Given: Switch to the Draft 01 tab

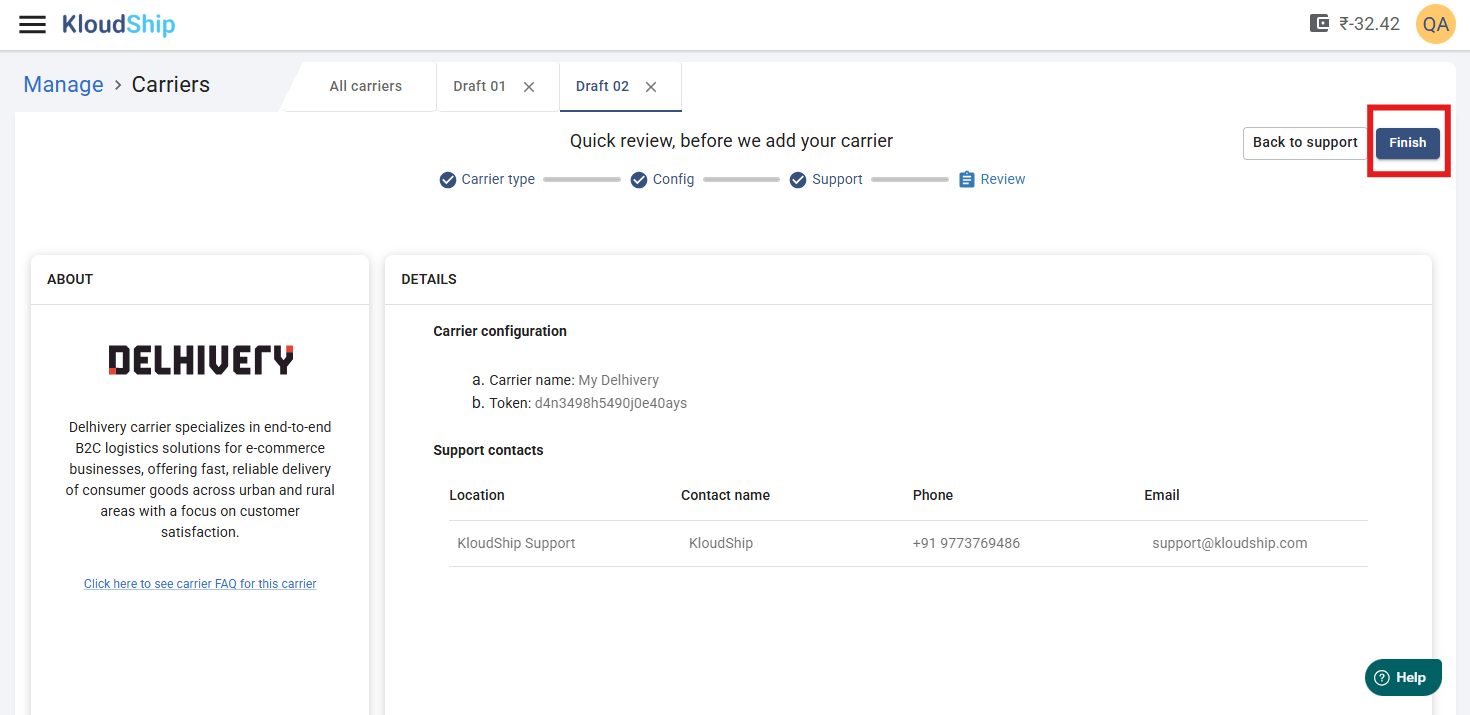Looking at the screenshot, I should tap(479, 86).
